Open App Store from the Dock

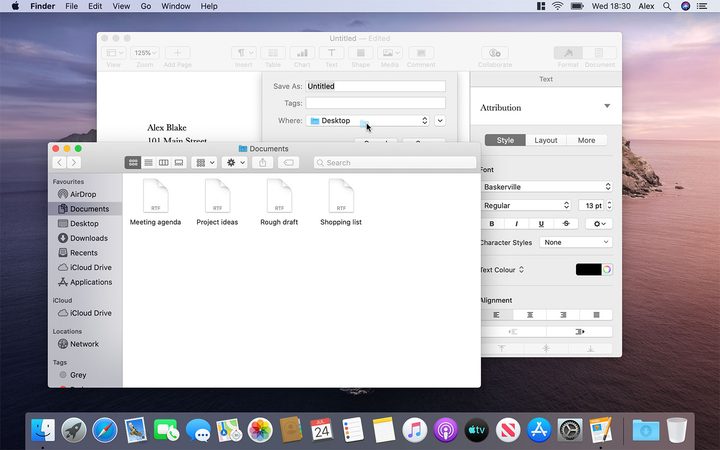539,431
